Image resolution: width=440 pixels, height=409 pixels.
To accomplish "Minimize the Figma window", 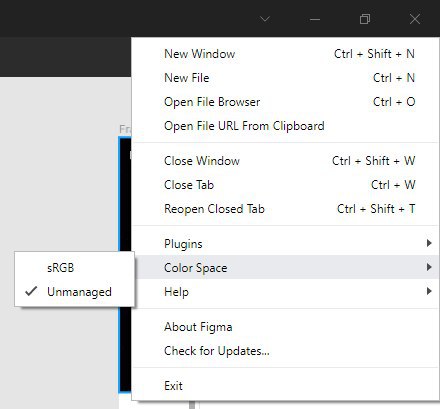I will pyautogui.click(x=315, y=19).
